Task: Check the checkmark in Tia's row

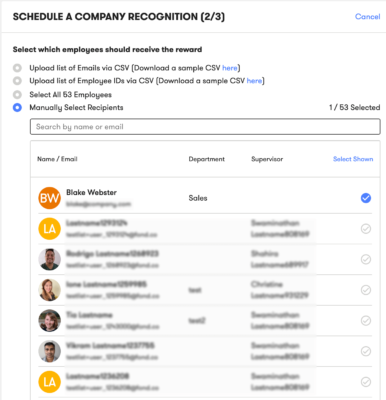Action: [x=366, y=321]
